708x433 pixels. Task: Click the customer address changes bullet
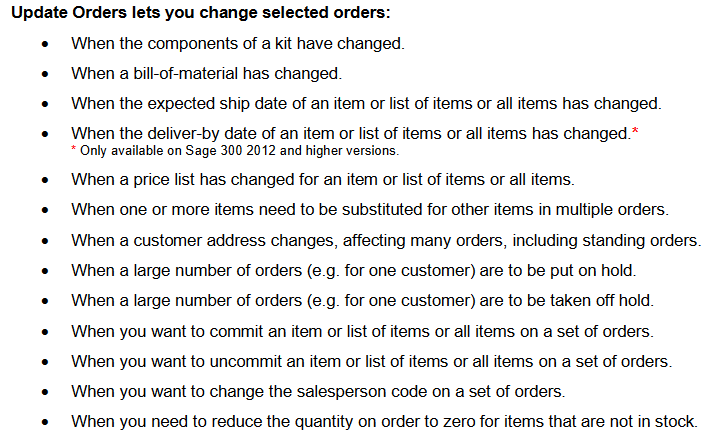tap(386, 241)
